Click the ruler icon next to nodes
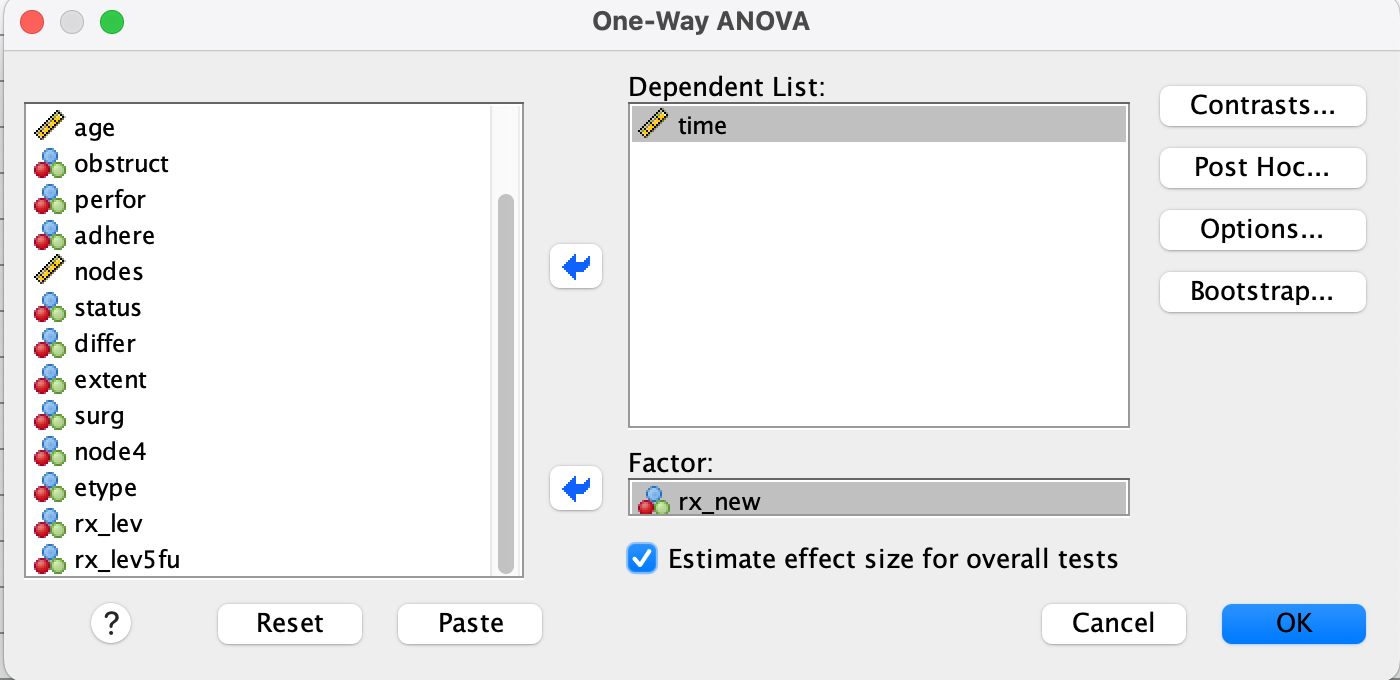 click(49, 272)
